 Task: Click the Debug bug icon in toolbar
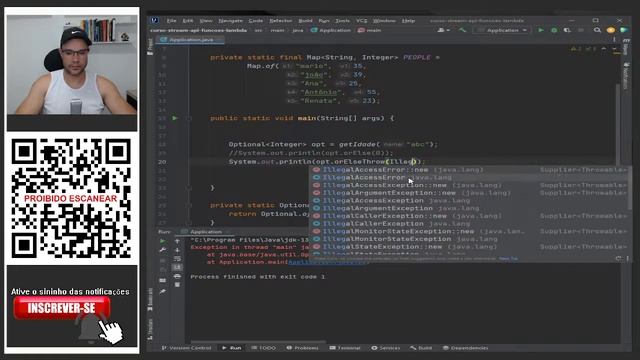[554, 30]
